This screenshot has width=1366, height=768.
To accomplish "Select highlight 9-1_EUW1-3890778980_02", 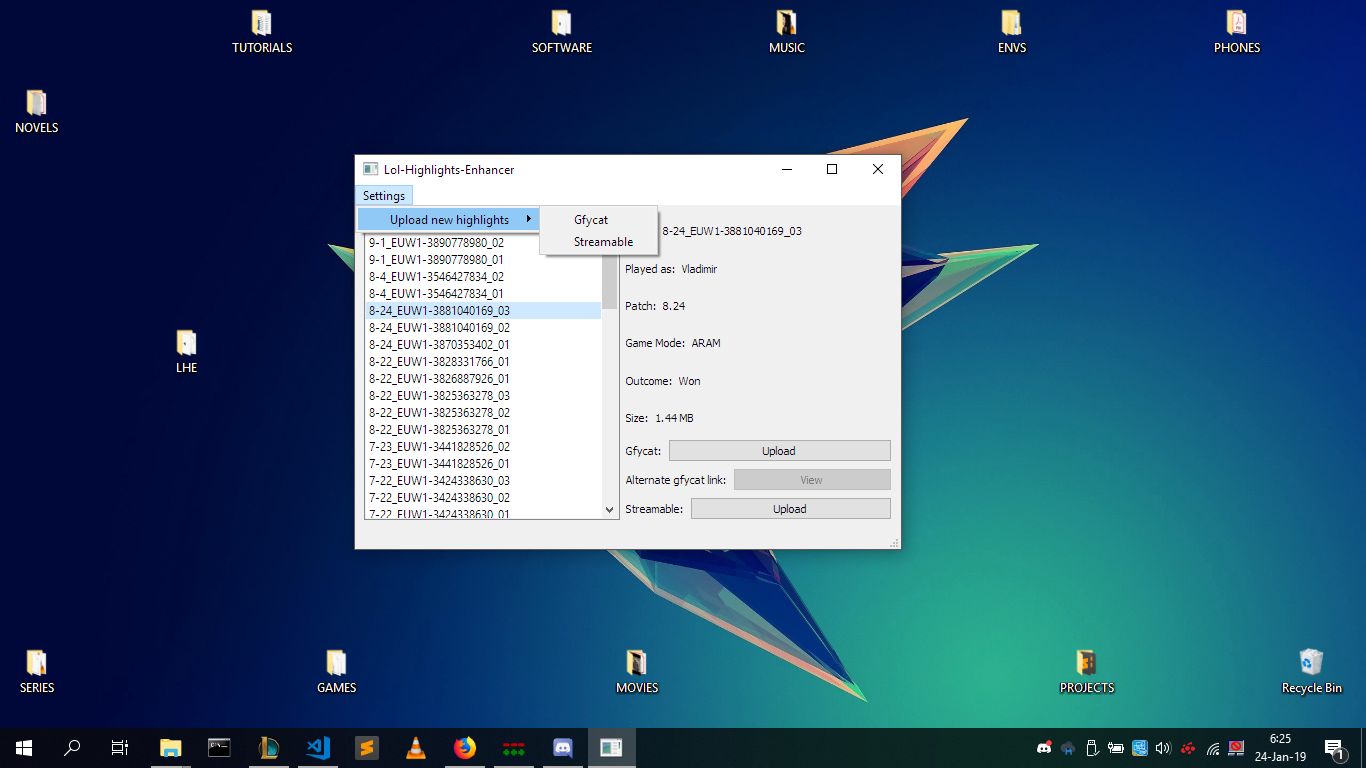I will pyautogui.click(x=483, y=243).
